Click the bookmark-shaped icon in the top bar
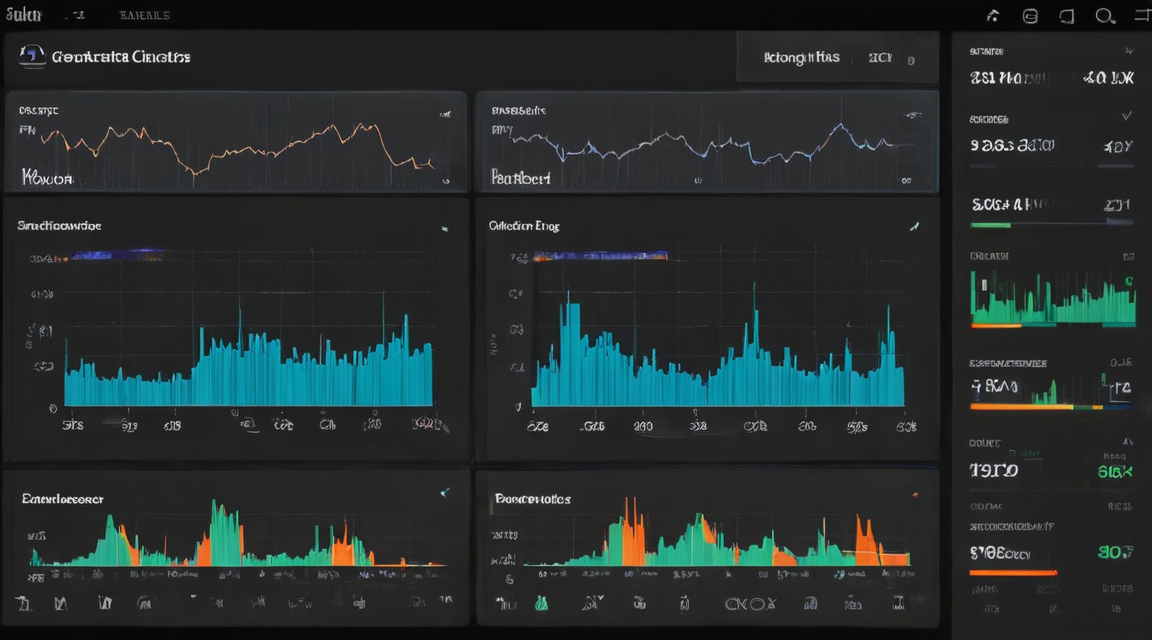This screenshot has width=1152, height=640. coord(1067,15)
